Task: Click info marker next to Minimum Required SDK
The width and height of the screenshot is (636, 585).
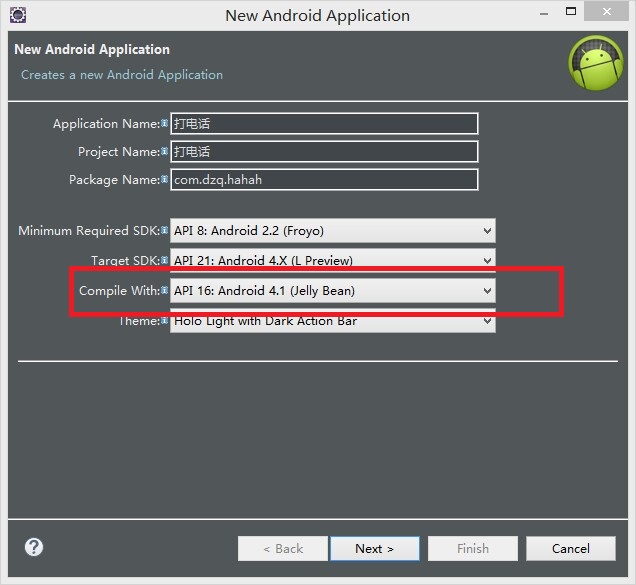Action: point(164,230)
